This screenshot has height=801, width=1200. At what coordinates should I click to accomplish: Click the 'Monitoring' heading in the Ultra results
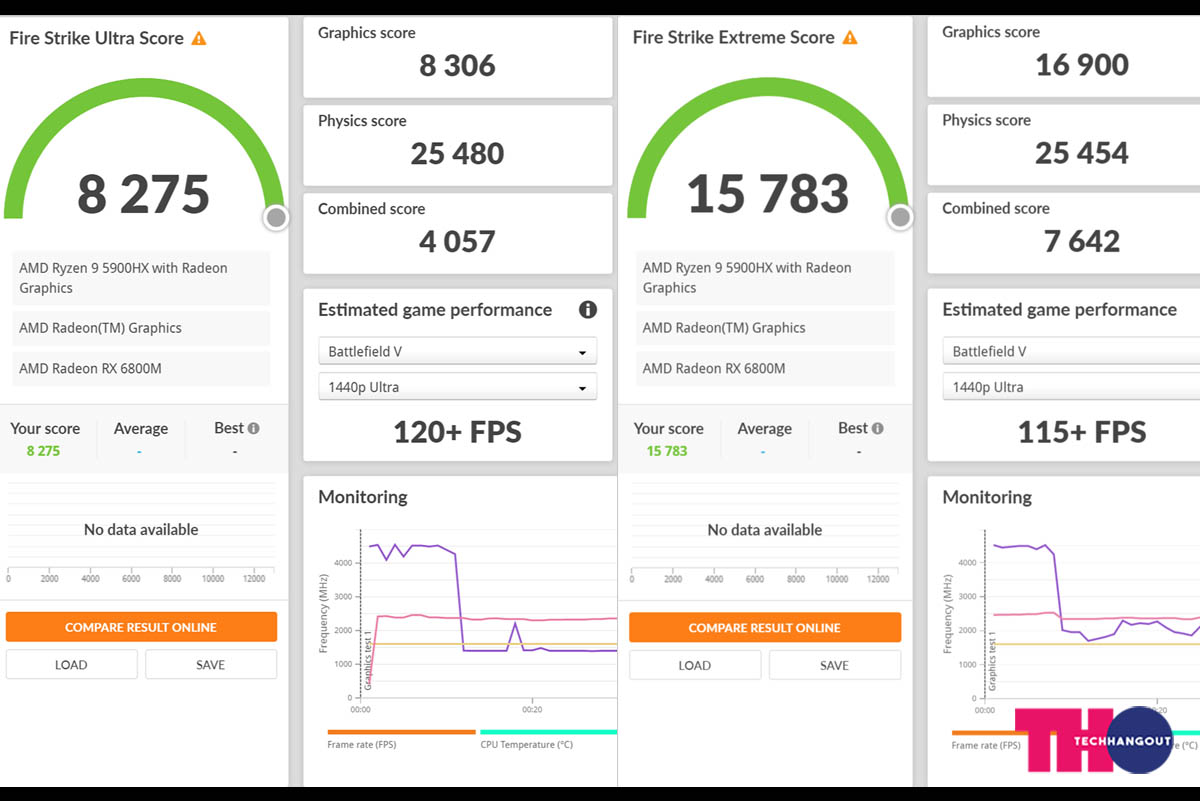pyautogui.click(x=363, y=497)
